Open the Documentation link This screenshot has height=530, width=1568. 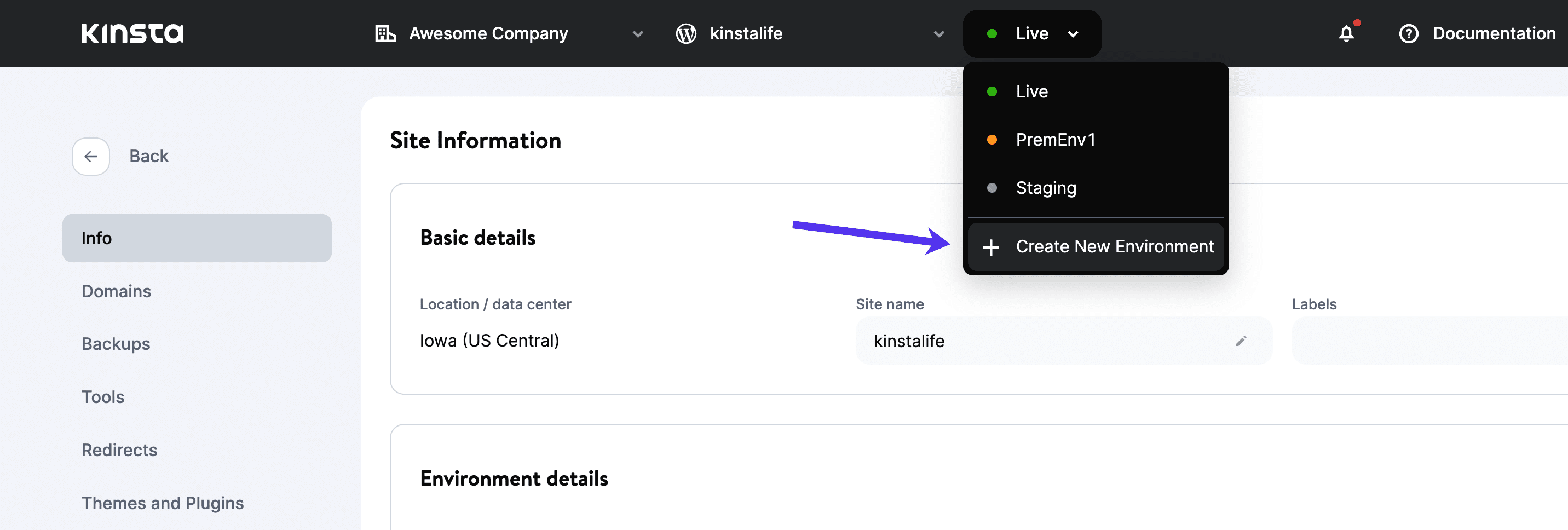point(1494,33)
